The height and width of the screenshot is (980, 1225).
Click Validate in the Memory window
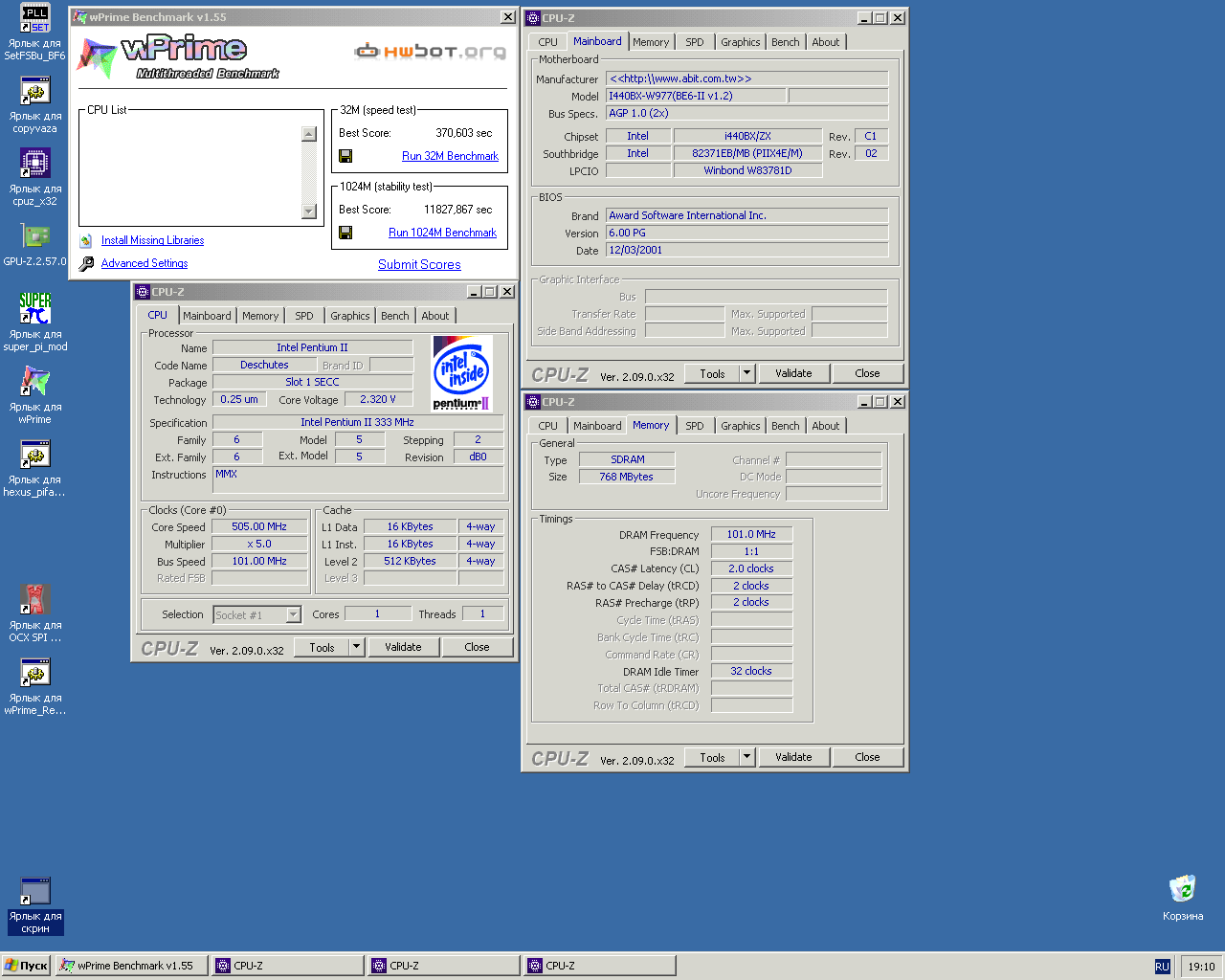pos(793,757)
